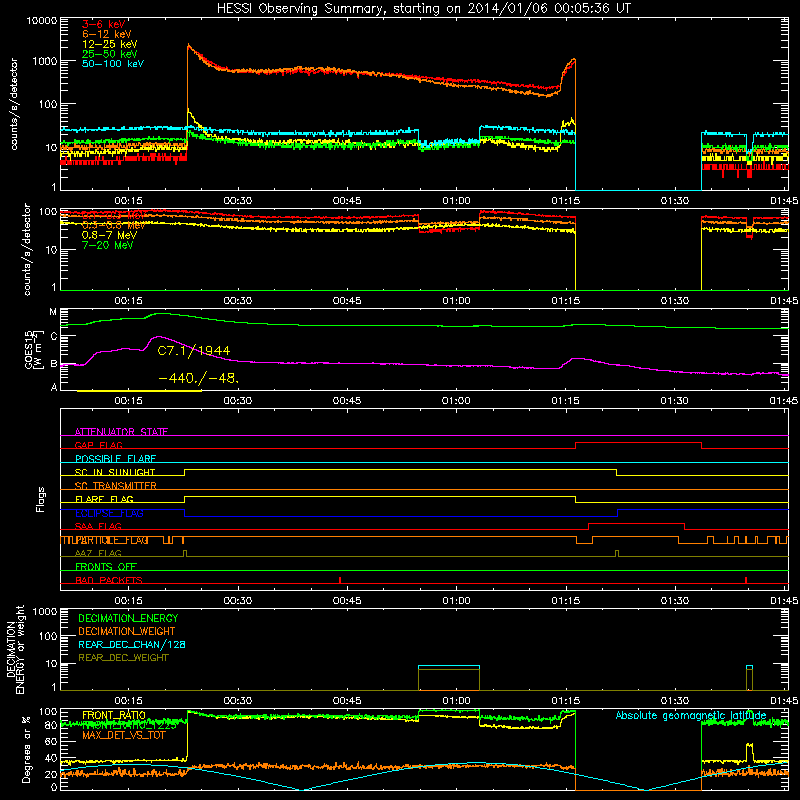Screen dimensions: 800x800
Task: Select the 'Degrees or %' axis label
Action: 26,749
